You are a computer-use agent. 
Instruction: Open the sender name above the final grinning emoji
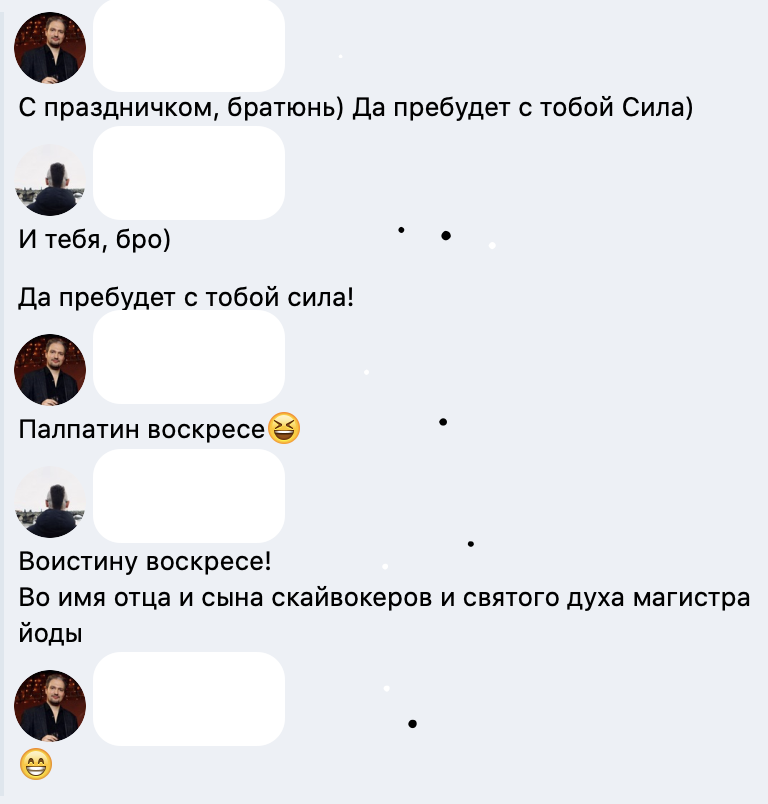coord(189,699)
